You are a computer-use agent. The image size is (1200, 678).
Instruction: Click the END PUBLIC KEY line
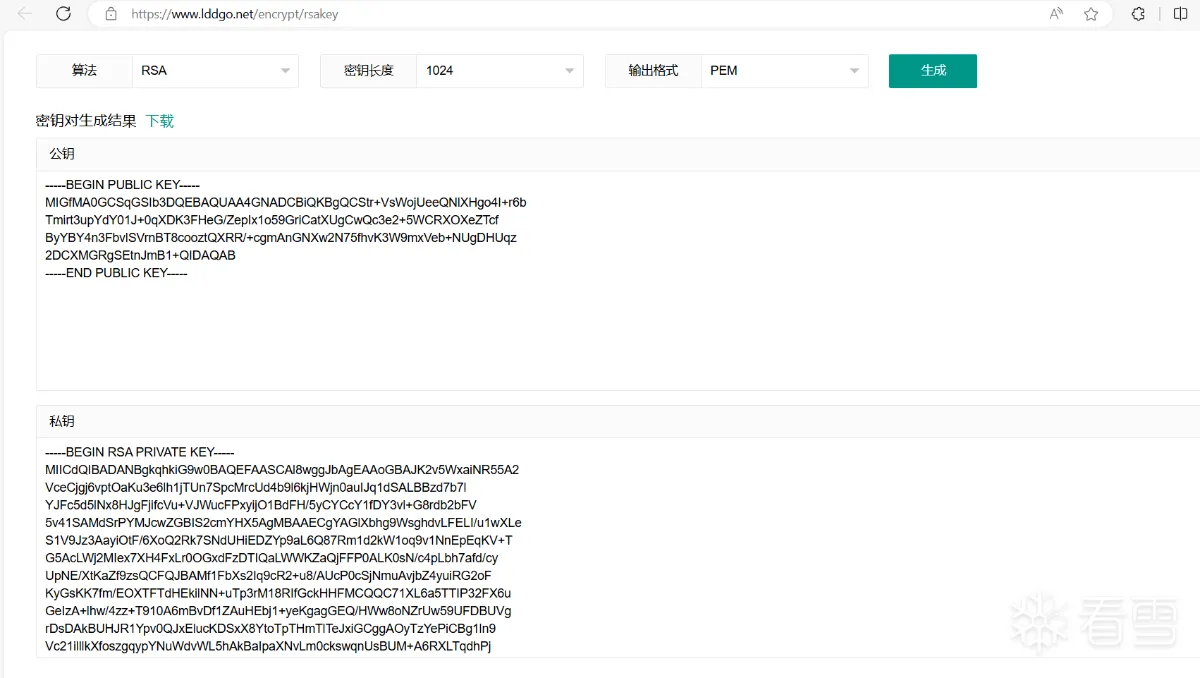tap(116, 273)
